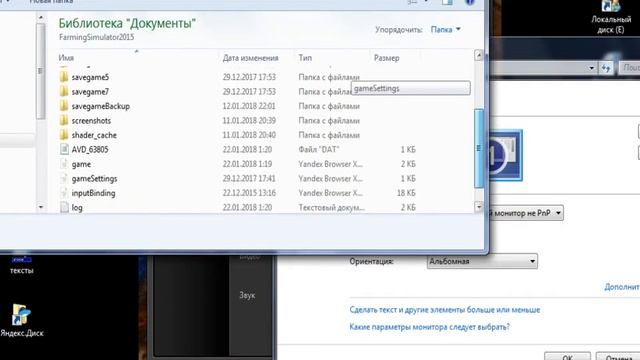Viewport: 640px width, 360px height.
Task: Click the OK button in display settings
Action: point(567,356)
